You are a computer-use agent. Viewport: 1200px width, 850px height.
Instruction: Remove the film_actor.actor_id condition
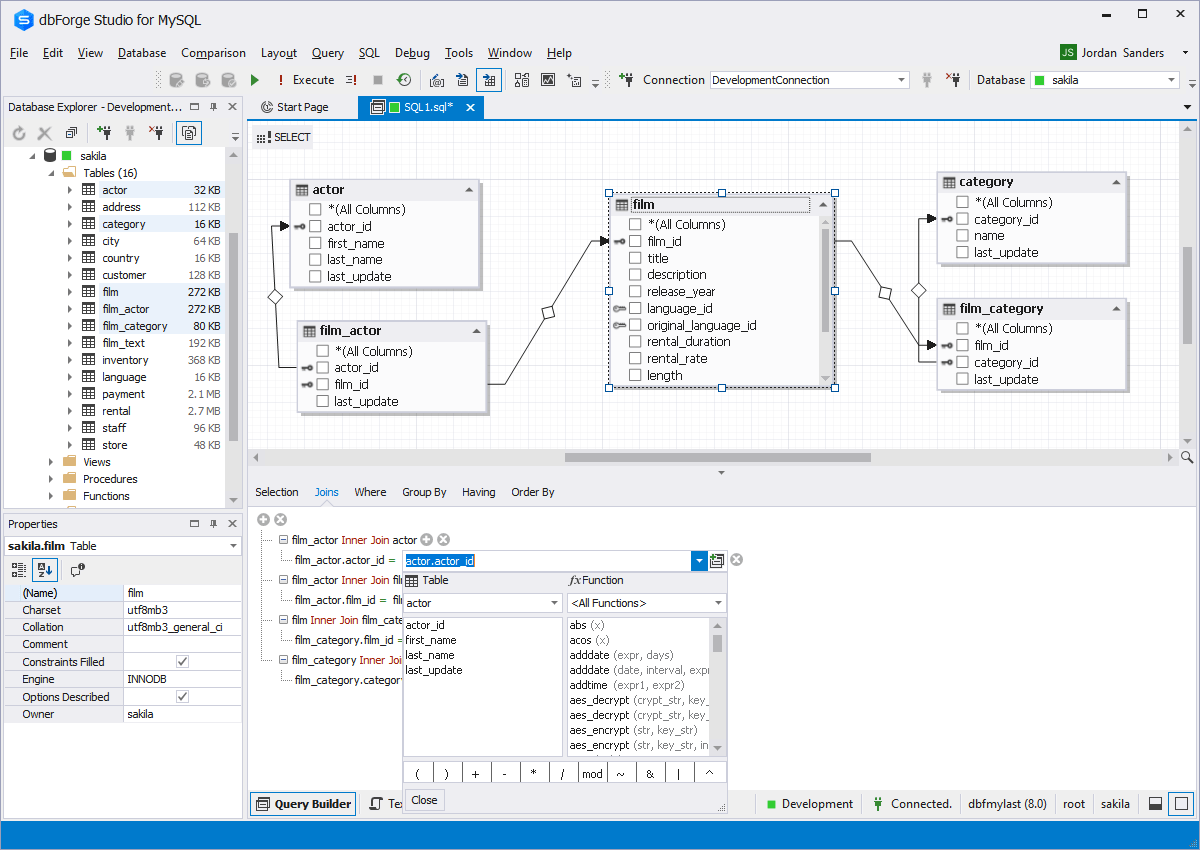(736, 560)
